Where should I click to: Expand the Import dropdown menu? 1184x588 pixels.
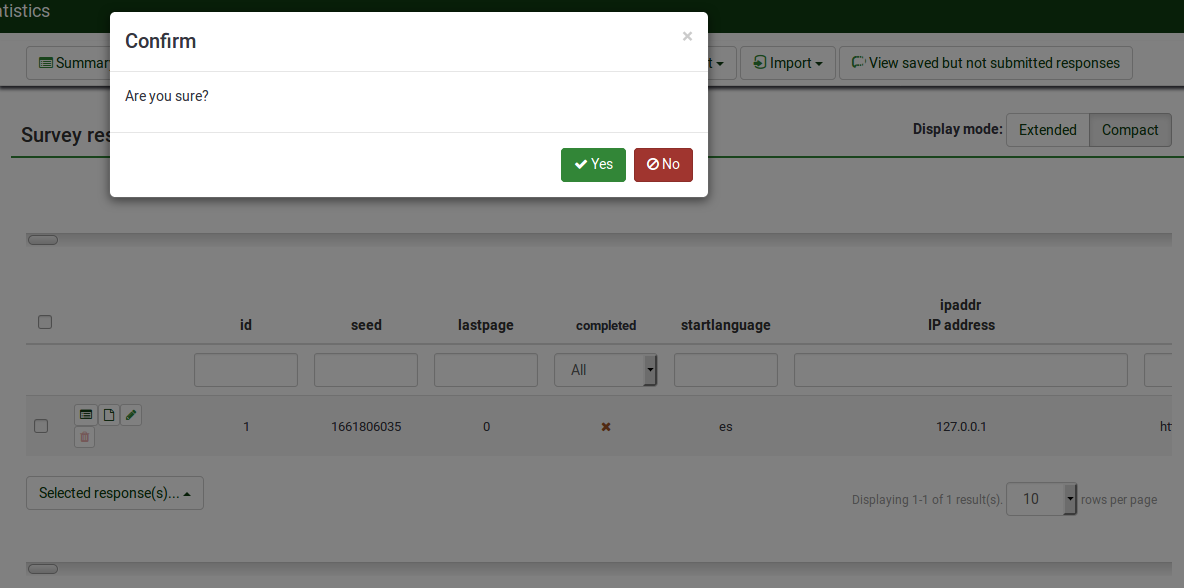pos(788,63)
